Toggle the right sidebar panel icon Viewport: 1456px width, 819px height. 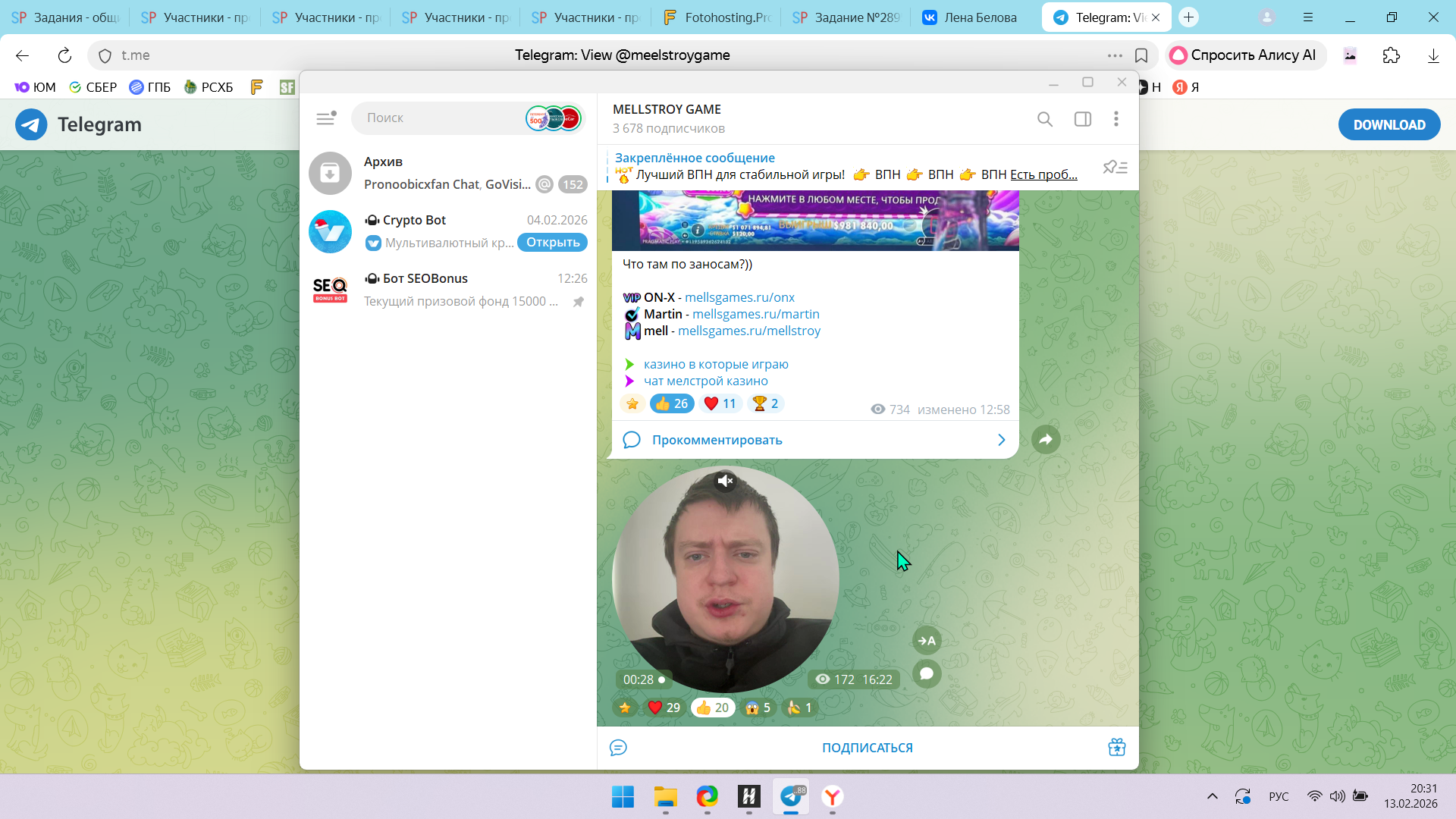click(1083, 119)
